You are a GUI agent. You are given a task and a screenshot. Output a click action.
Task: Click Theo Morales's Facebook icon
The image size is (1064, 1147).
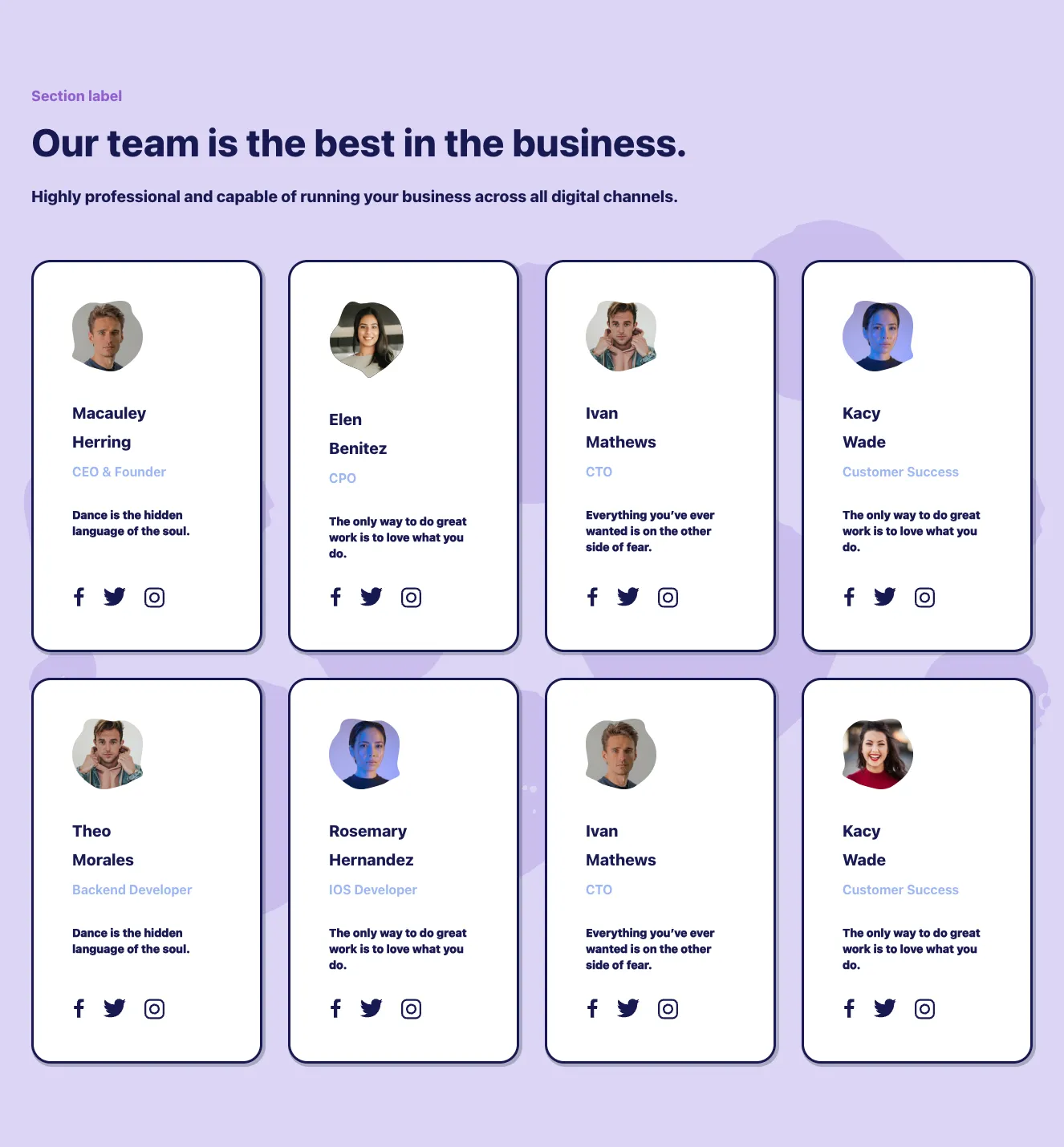(x=79, y=1008)
